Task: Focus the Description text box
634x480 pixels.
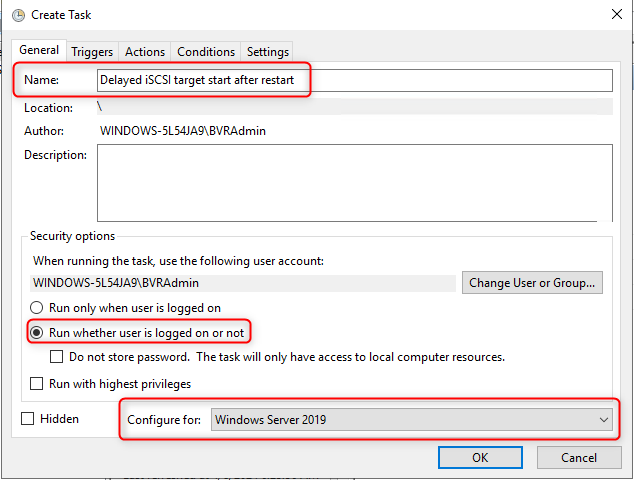Action: pyautogui.click(x=354, y=182)
